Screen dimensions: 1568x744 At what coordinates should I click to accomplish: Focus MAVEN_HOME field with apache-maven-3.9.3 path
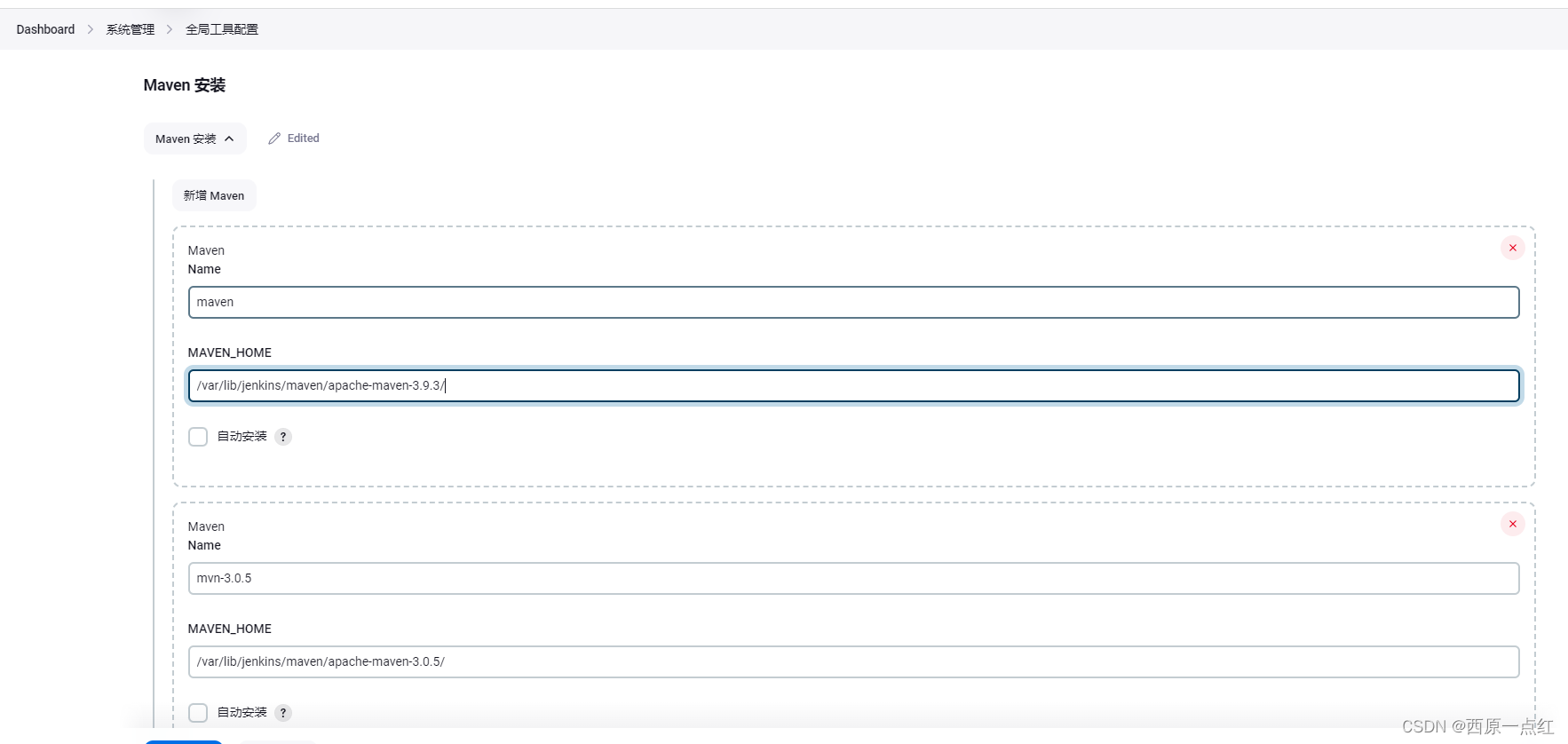853,385
